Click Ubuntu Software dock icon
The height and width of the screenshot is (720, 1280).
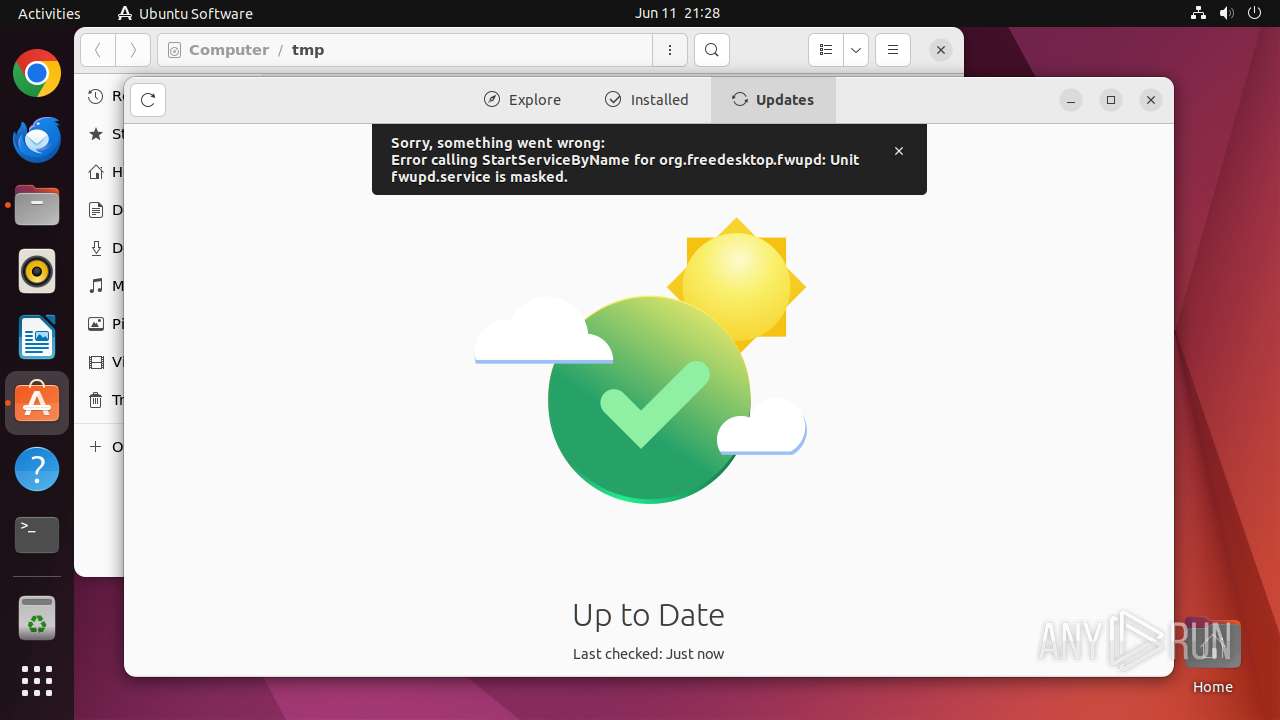37,403
